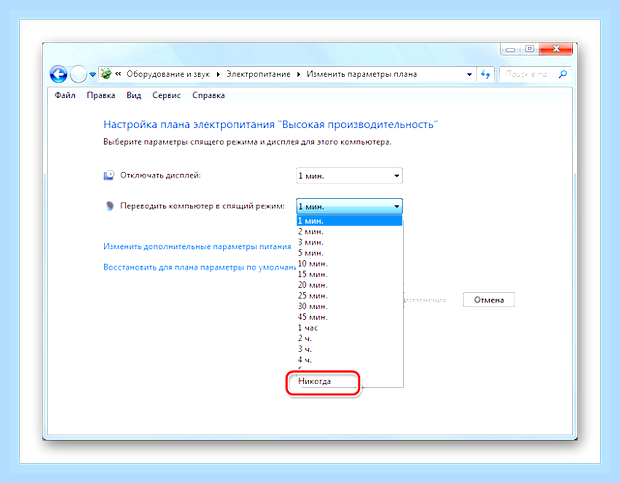Click Восстановить для плана параметры по умолчанию link
The image size is (620, 483).
pos(200,267)
